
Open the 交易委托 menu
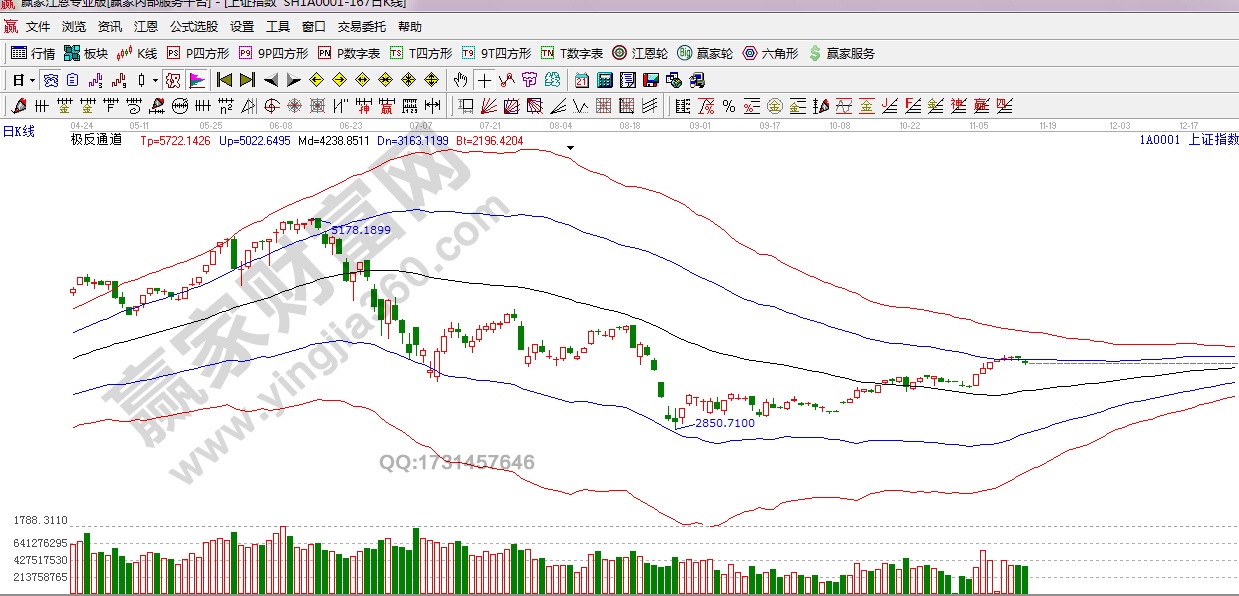[x=361, y=27]
